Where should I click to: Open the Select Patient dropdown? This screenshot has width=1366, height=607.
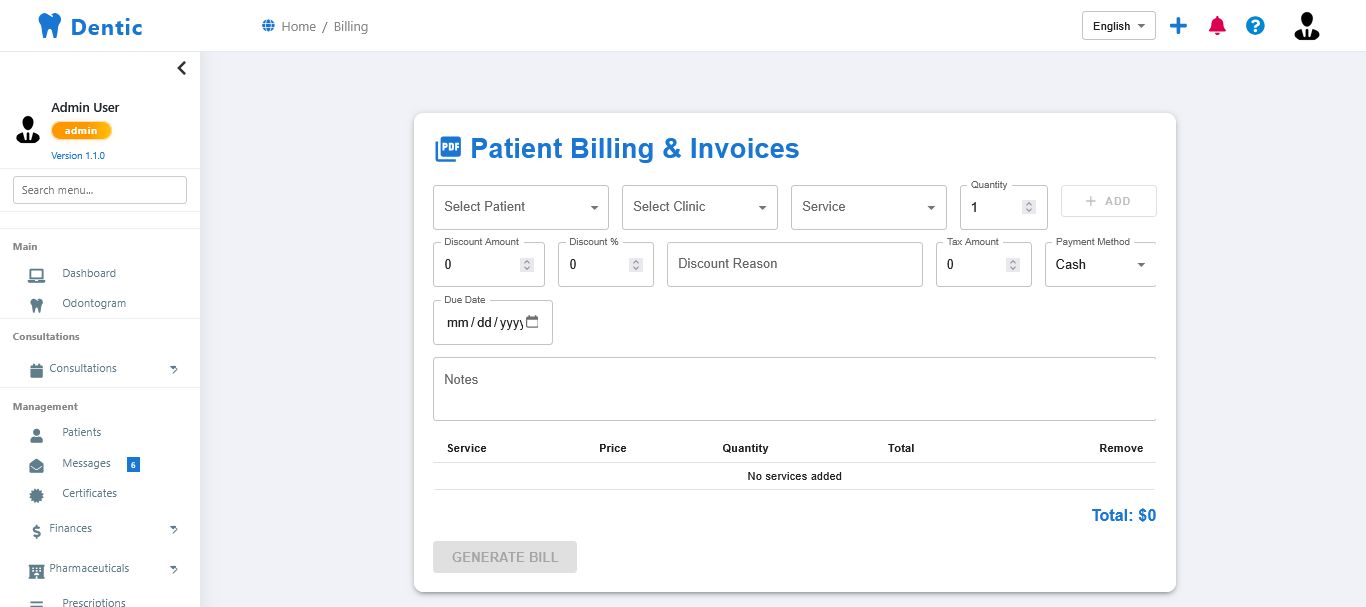point(520,207)
